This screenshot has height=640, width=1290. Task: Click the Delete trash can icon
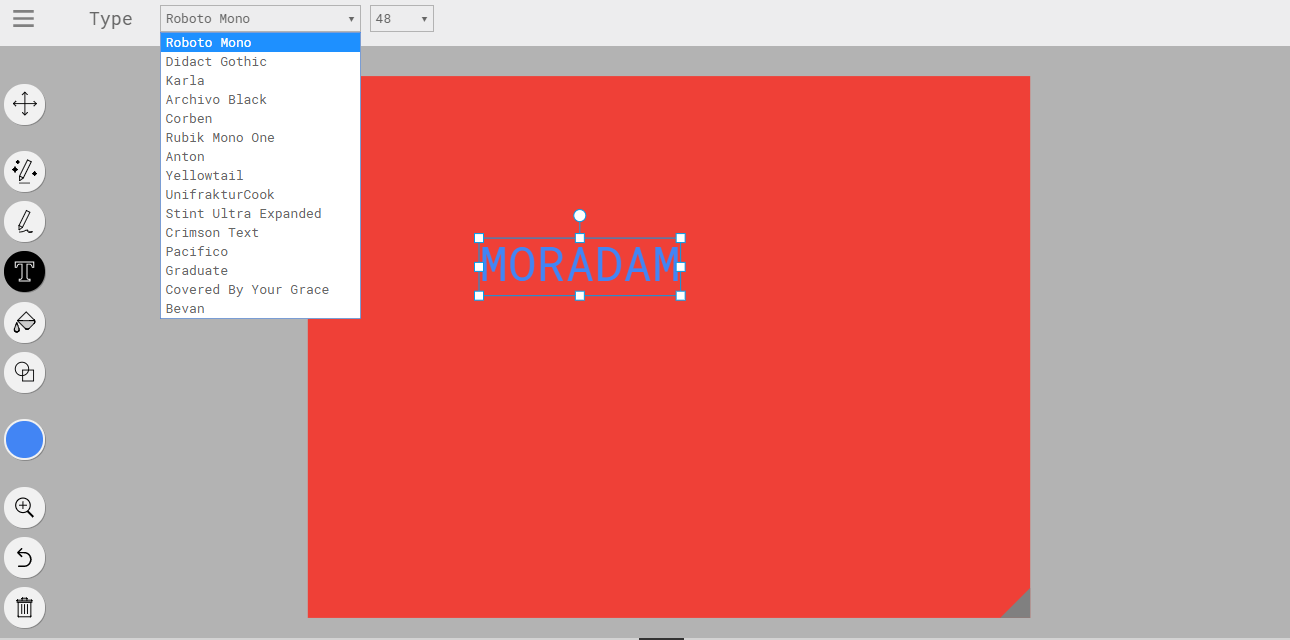(25, 607)
